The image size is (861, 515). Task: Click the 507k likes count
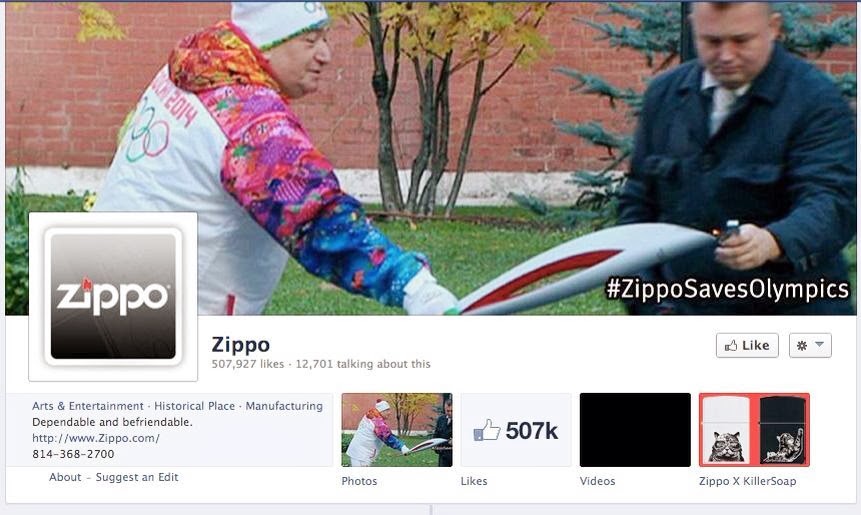point(532,431)
